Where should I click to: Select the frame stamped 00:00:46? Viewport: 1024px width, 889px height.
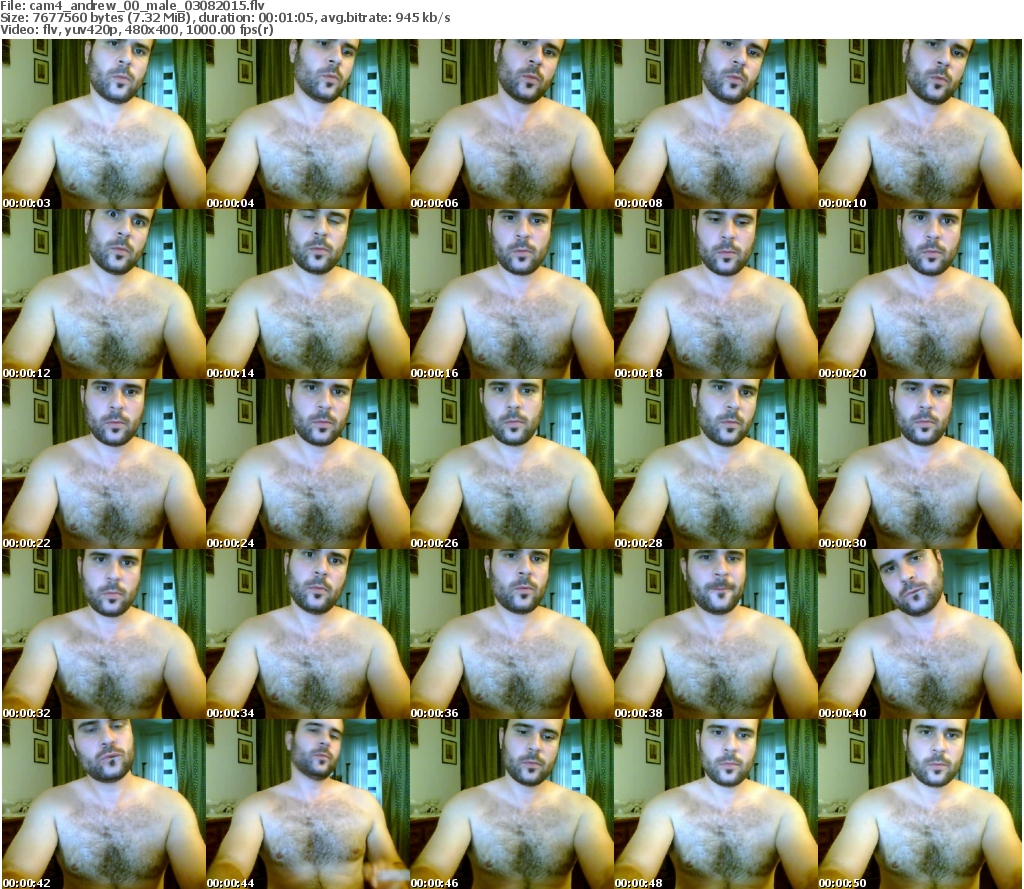[512, 804]
